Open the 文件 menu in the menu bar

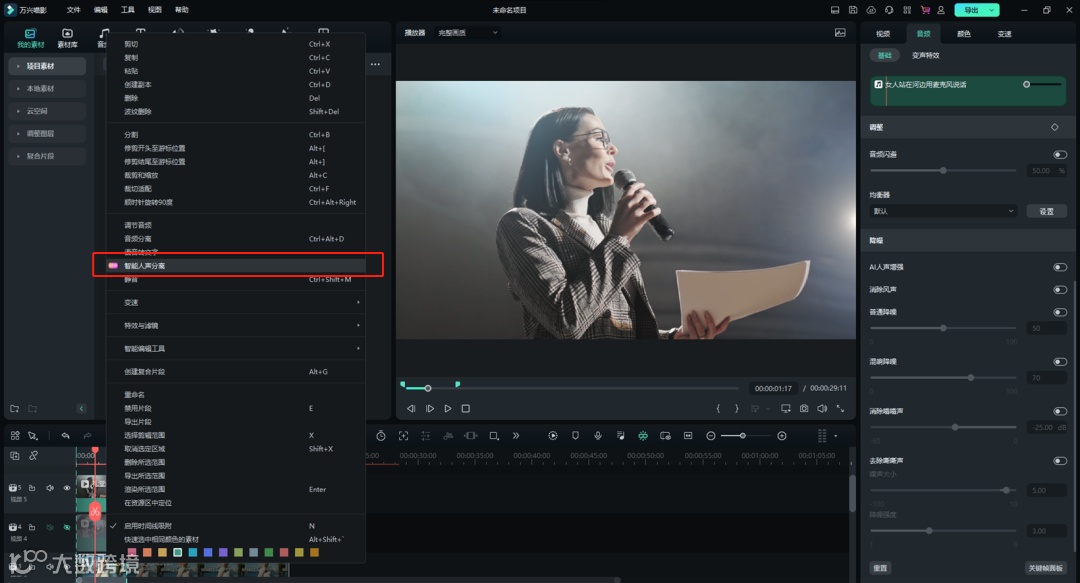click(x=73, y=10)
